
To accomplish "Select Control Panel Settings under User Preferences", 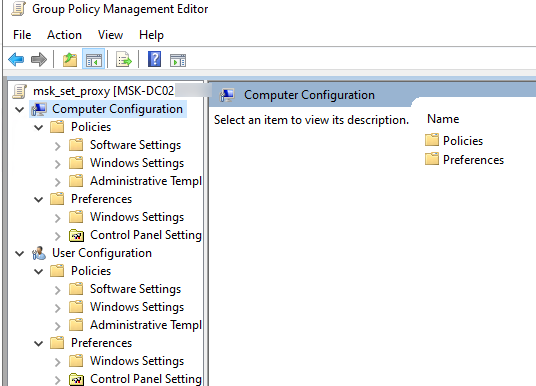I will pyautogui.click(x=146, y=379).
